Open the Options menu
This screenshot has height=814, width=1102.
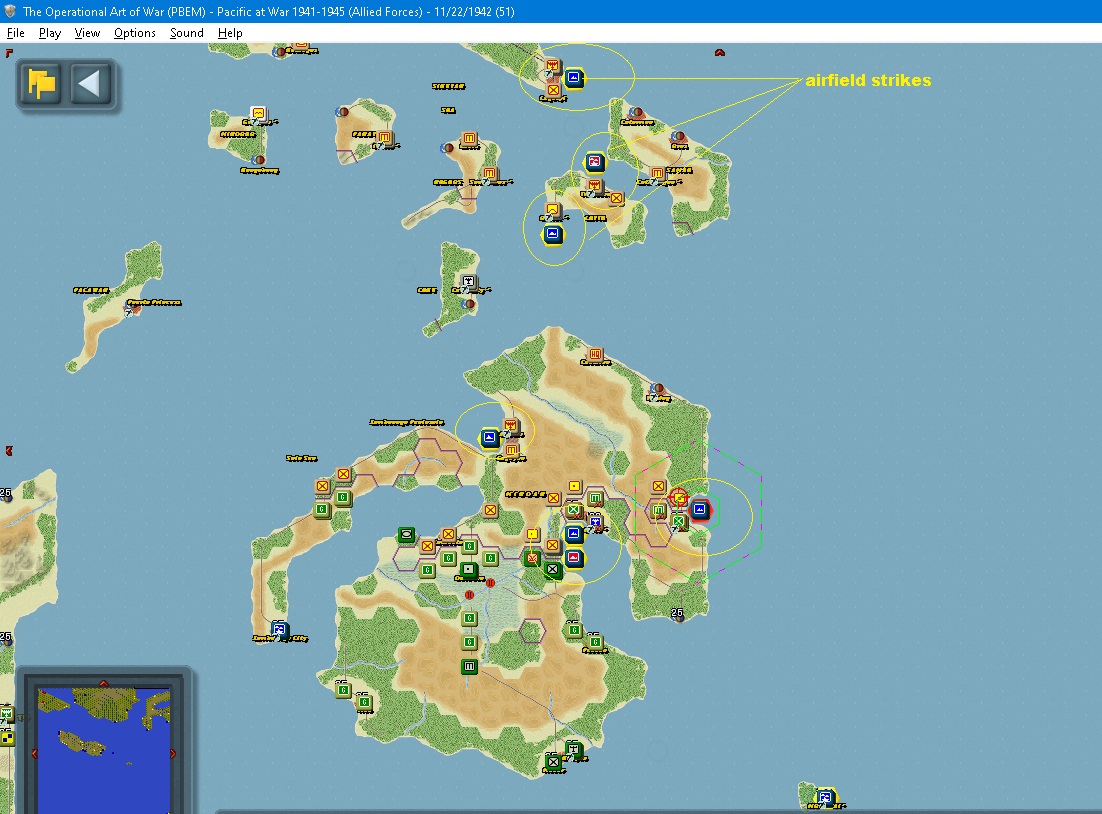pyautogui.click(x=134, y=33)
